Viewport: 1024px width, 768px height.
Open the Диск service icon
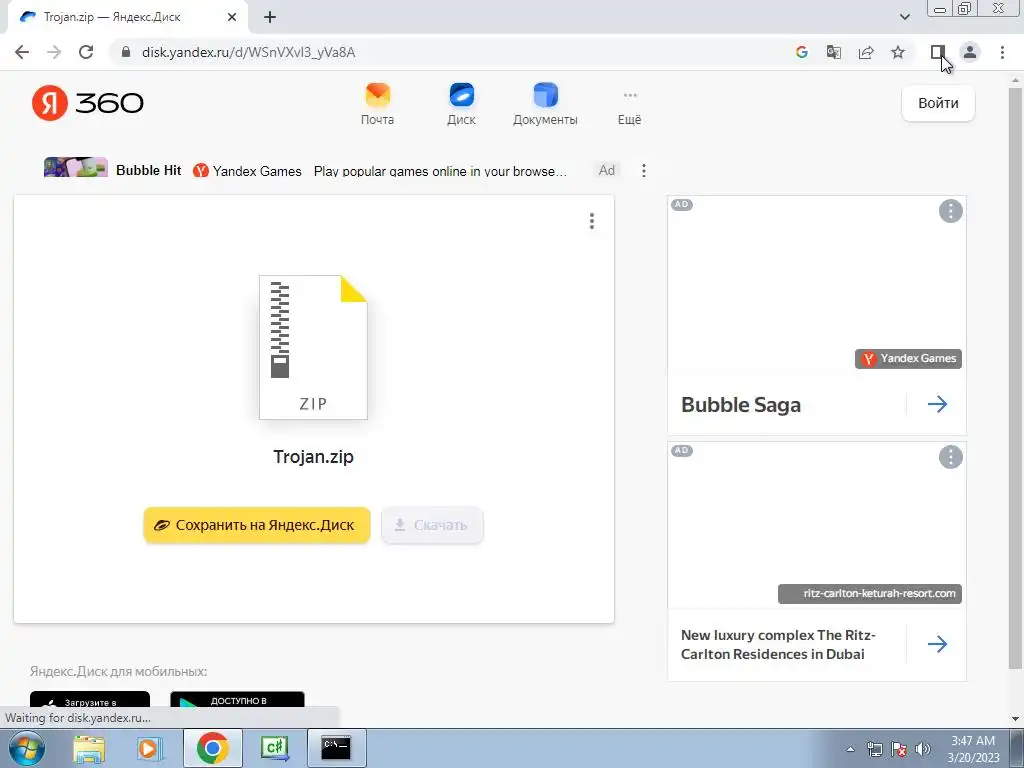click(461, 104)
